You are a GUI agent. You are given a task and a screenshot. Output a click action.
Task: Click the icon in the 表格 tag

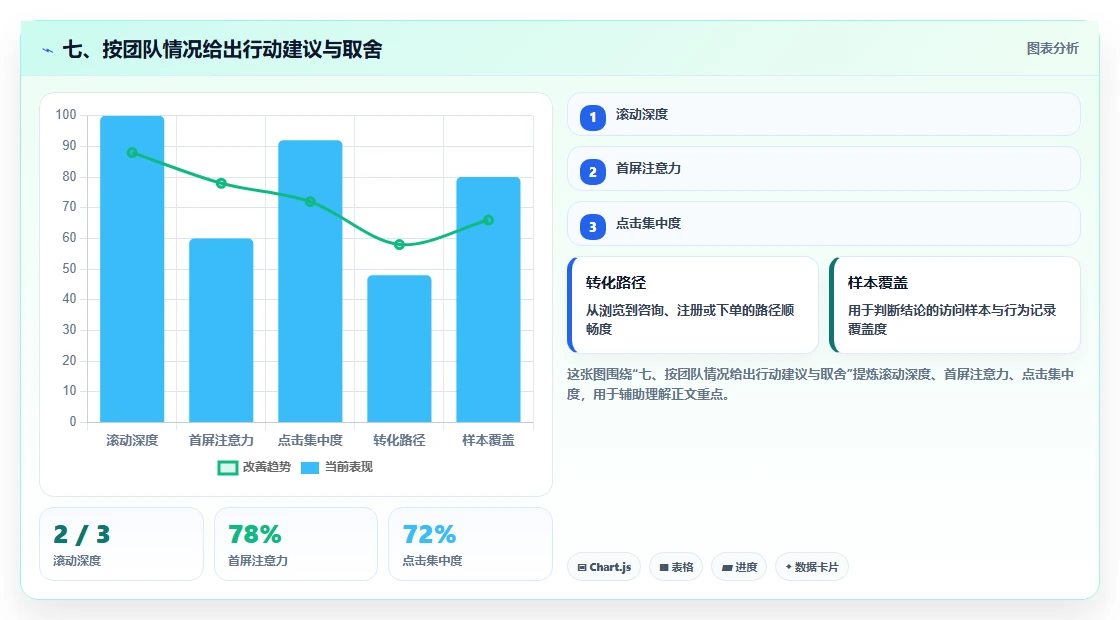click(x=664, y=567)
